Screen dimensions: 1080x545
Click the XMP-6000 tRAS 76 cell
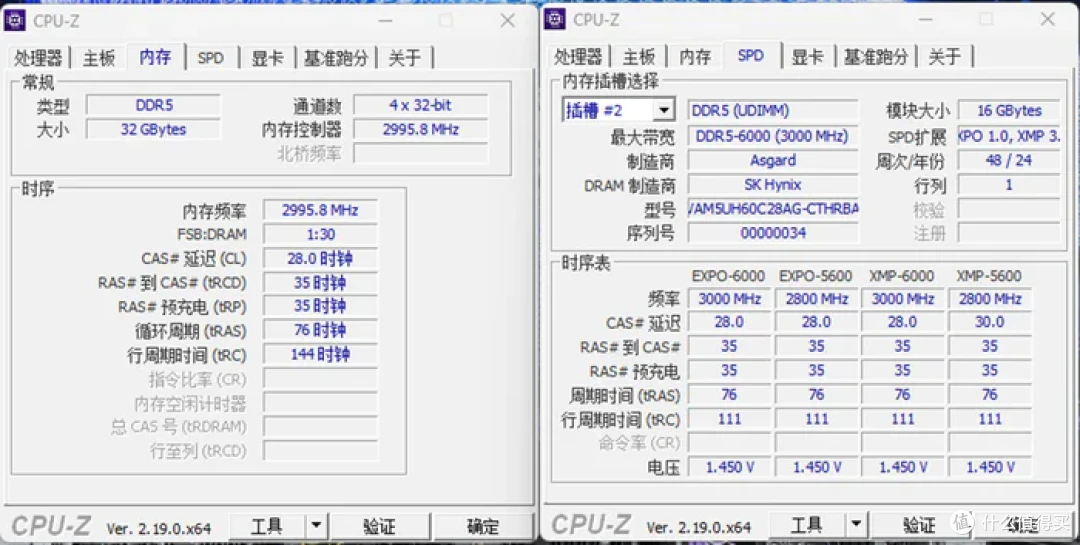[902, 395]
